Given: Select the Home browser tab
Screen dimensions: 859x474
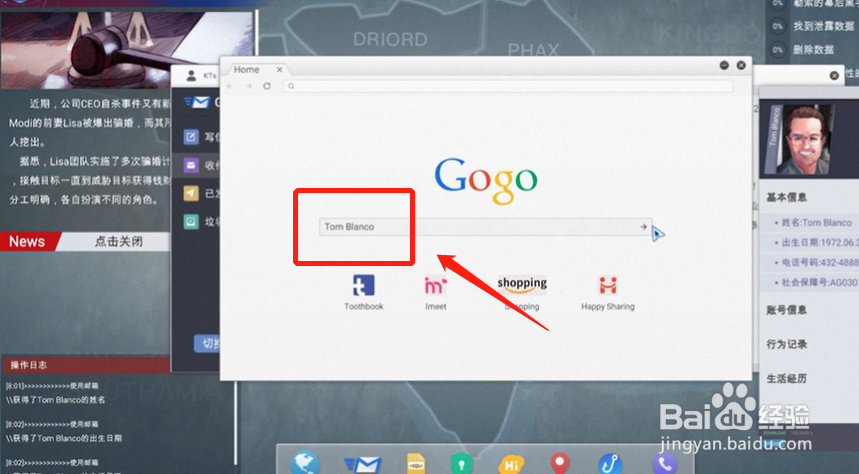Looking at the screenshot, I should [247, 70].
